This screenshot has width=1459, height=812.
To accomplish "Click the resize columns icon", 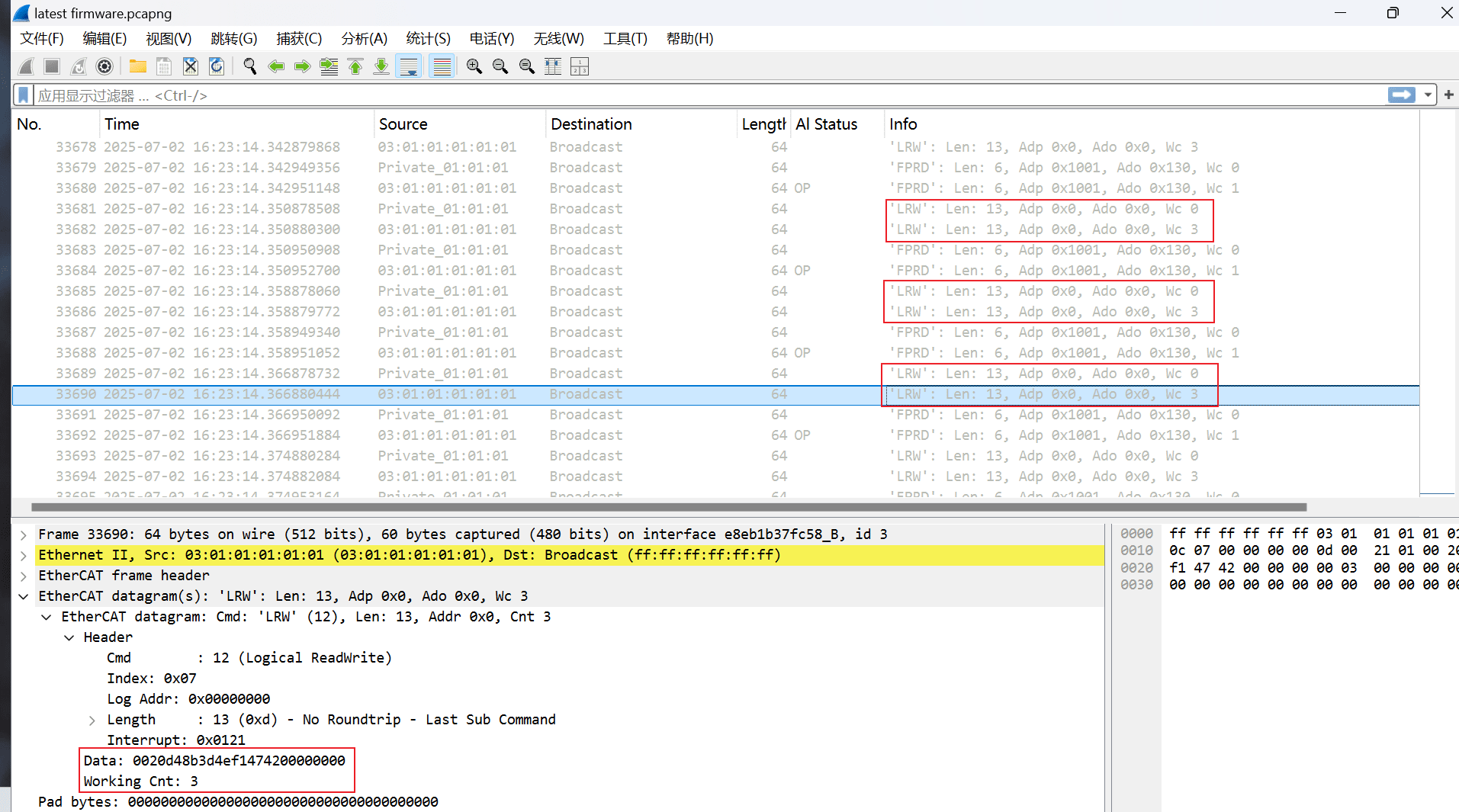I will [x=553, y=66].
